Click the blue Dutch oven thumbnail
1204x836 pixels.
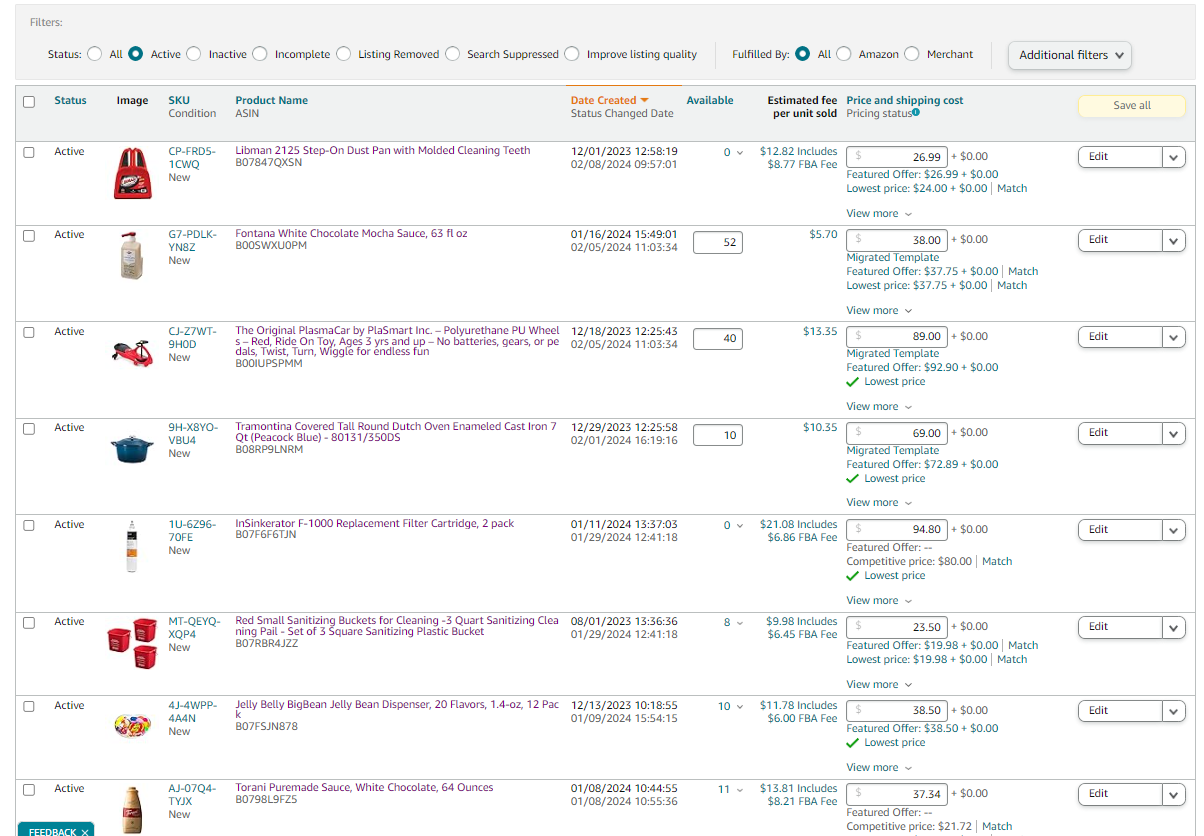[x=132, y=449]
